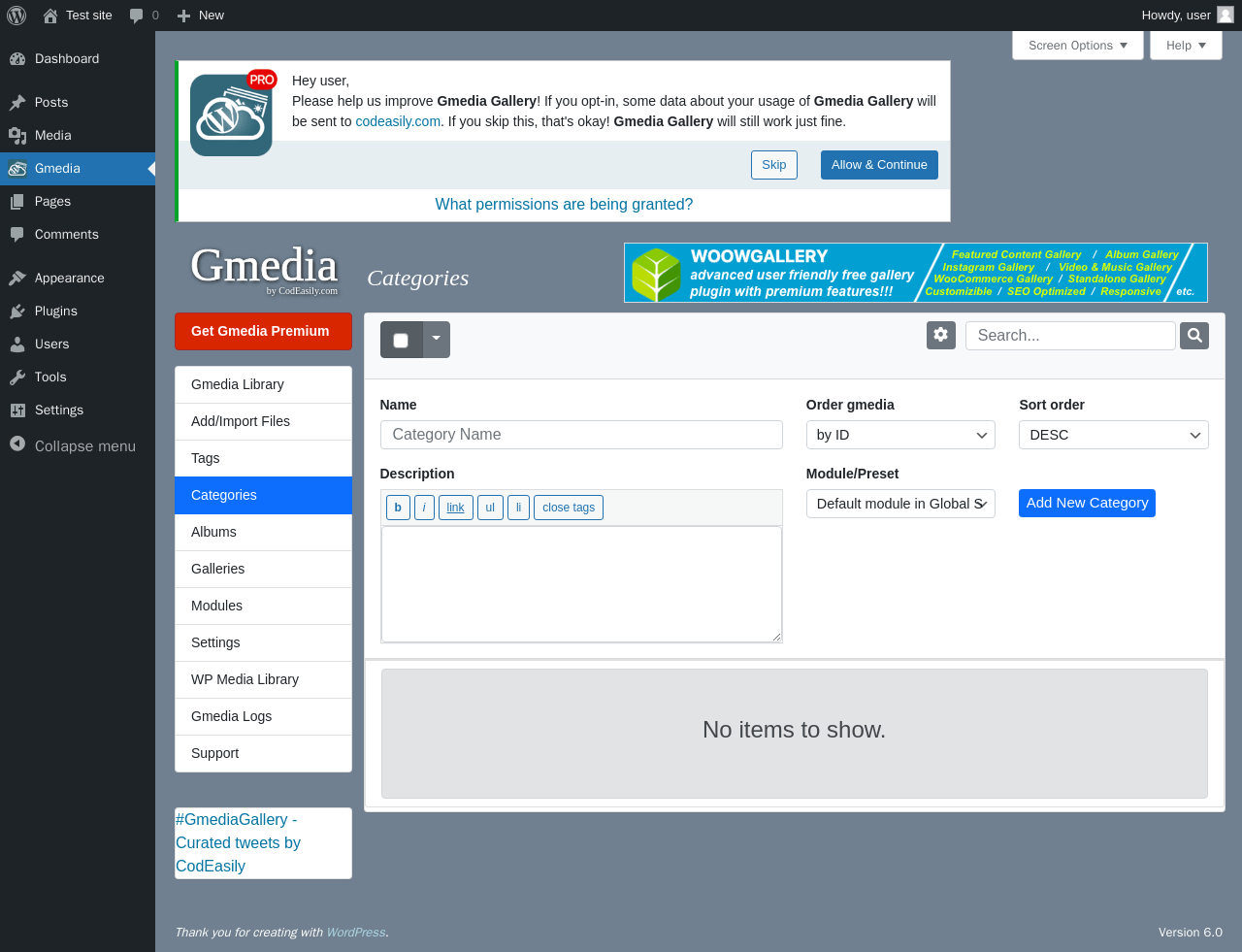
Task: Toggle the select-all categories checkbox
Action: click(x=401, y=340)
